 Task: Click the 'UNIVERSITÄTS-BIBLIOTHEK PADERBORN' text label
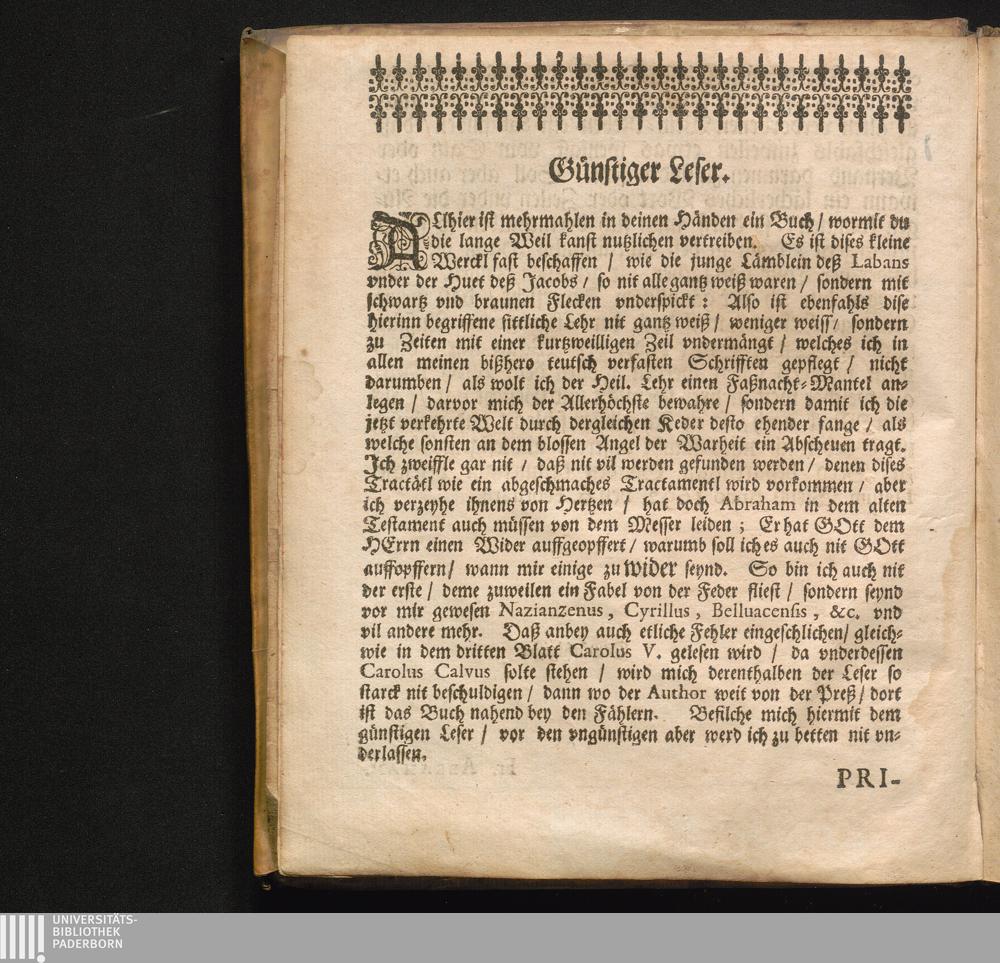[x=94, y=932]
